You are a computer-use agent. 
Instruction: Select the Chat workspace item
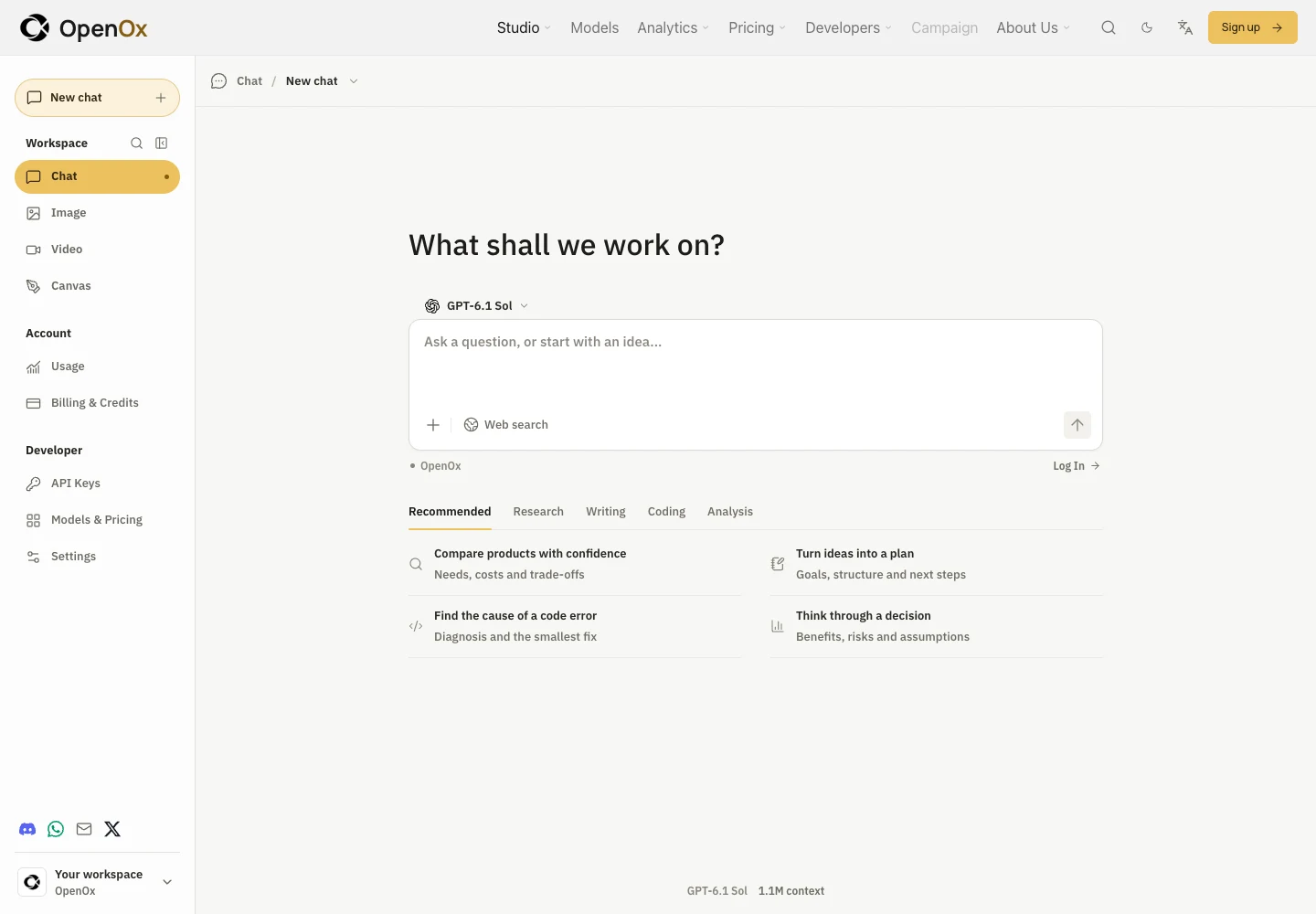pyautogui.click(x=97, y=176)
